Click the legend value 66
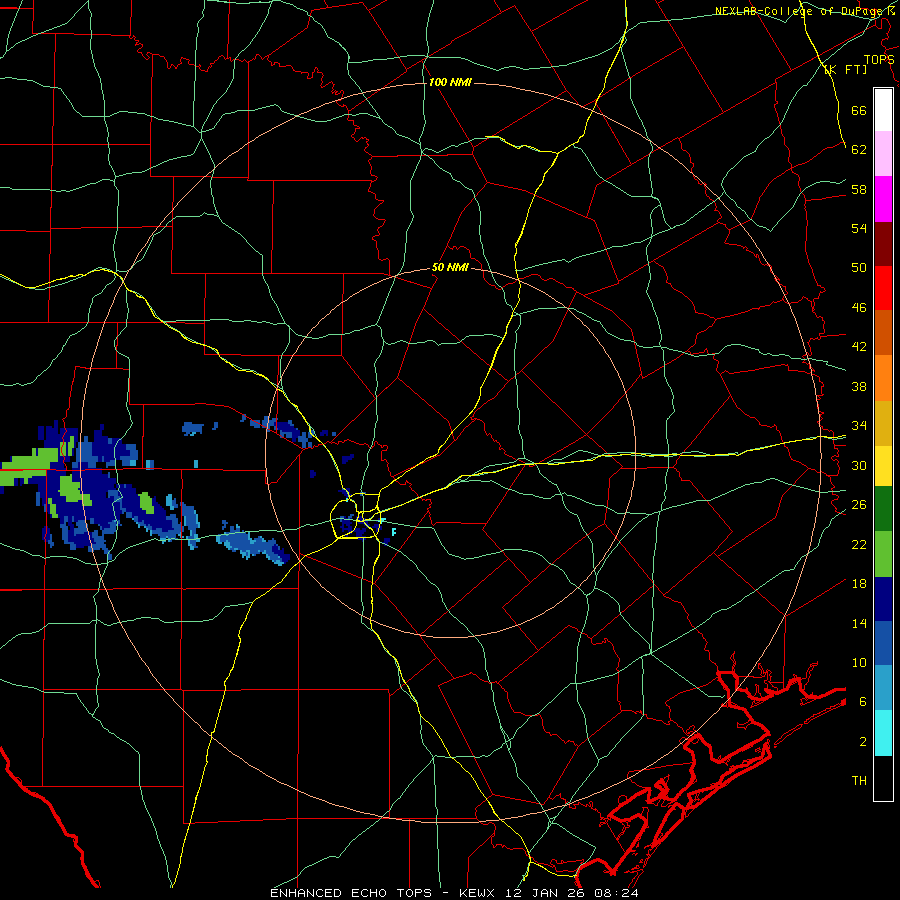Image resolution: width=900 pixels, height=900 pixels. [859, 110]
